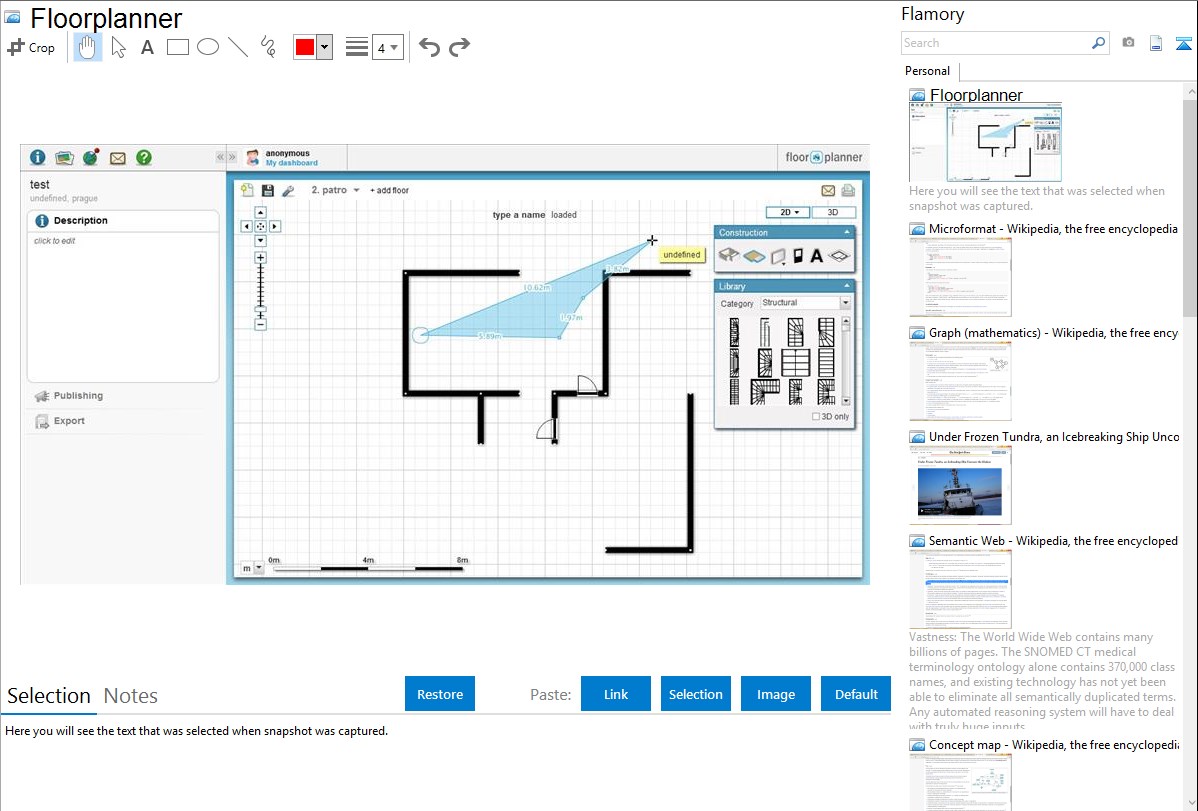Viewport: 1198px width, 811px height.
Task: Toggle the 3D only checkbox
Action: [x=816, y=417]
